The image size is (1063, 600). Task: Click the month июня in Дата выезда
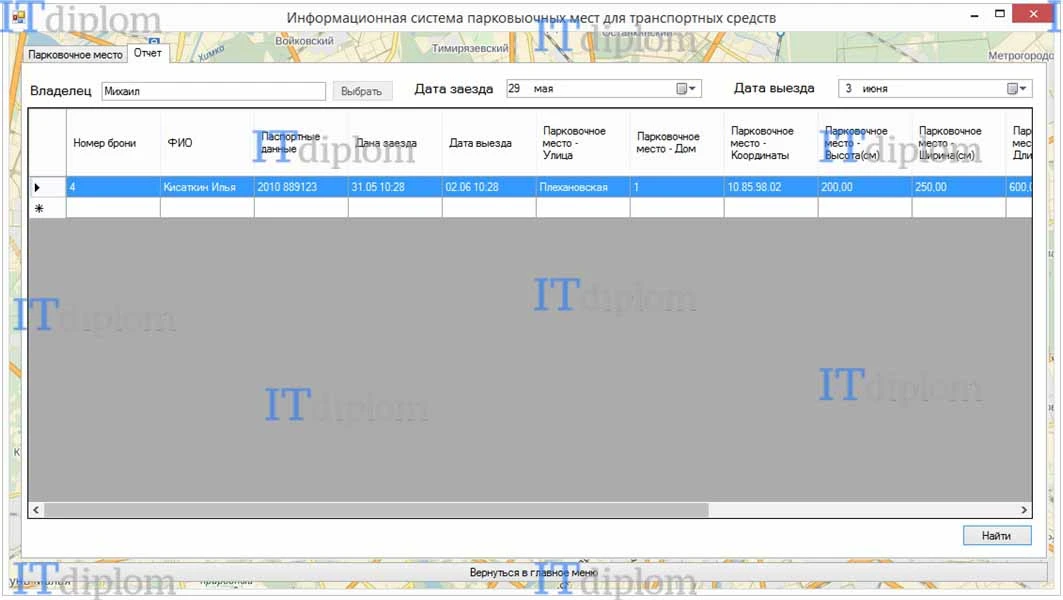(875, 89)
